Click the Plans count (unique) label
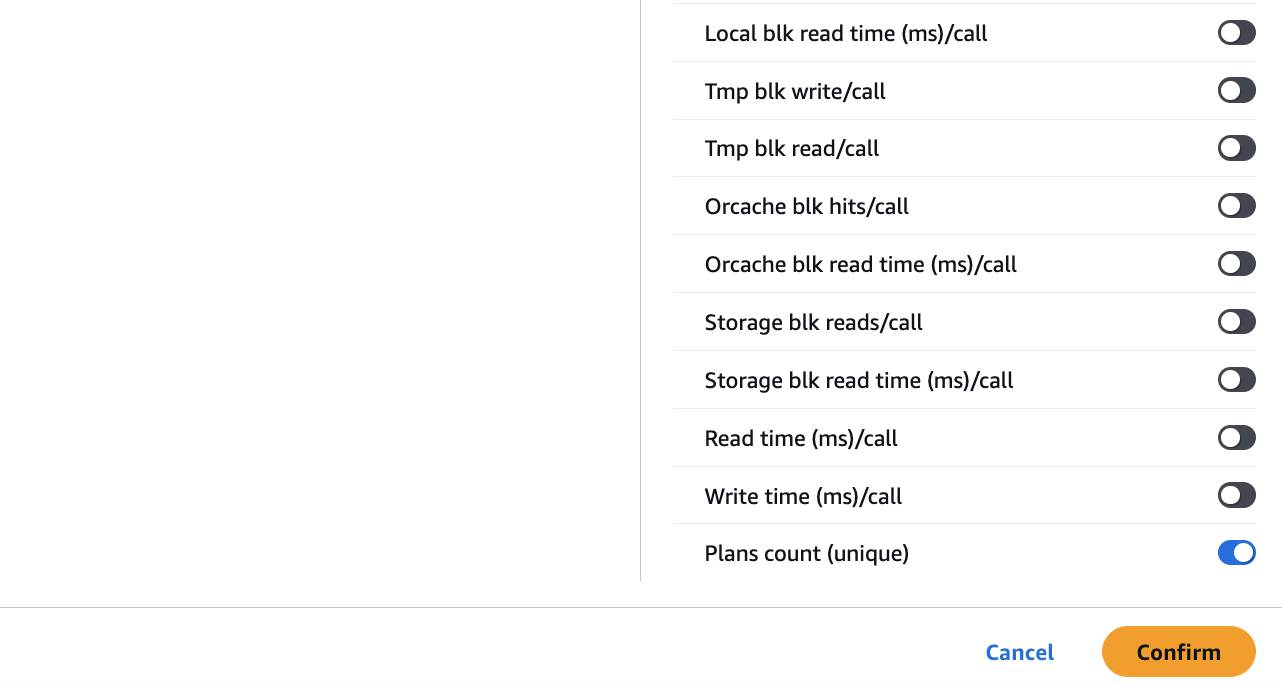1282x686 pixels. coord(806,553)
